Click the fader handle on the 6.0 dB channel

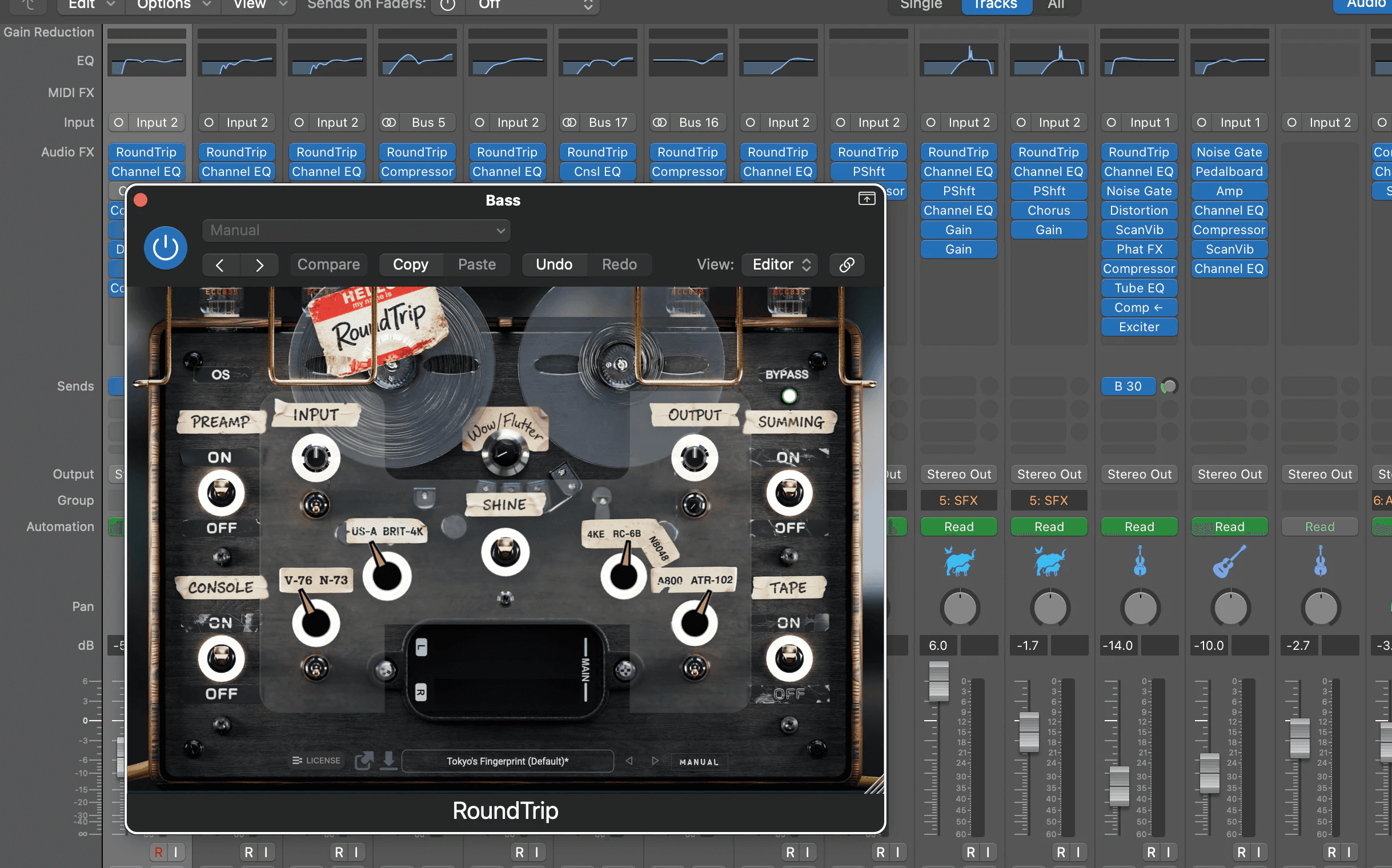pyautogui.click(x=939, y=681)
